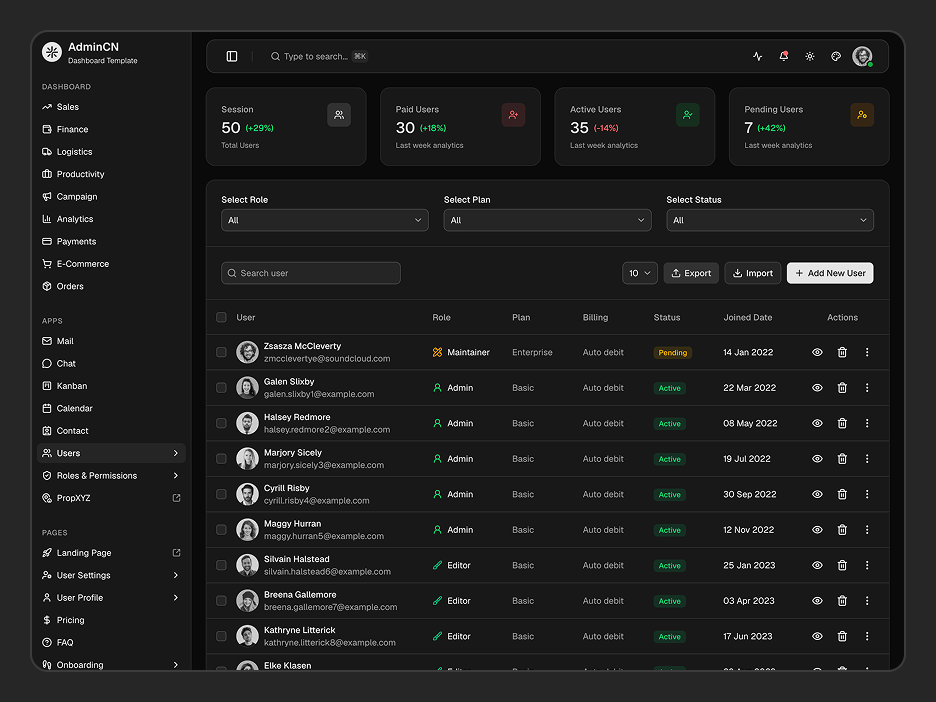
Task: Go to Sales dashboard
Action: (111, 107)
